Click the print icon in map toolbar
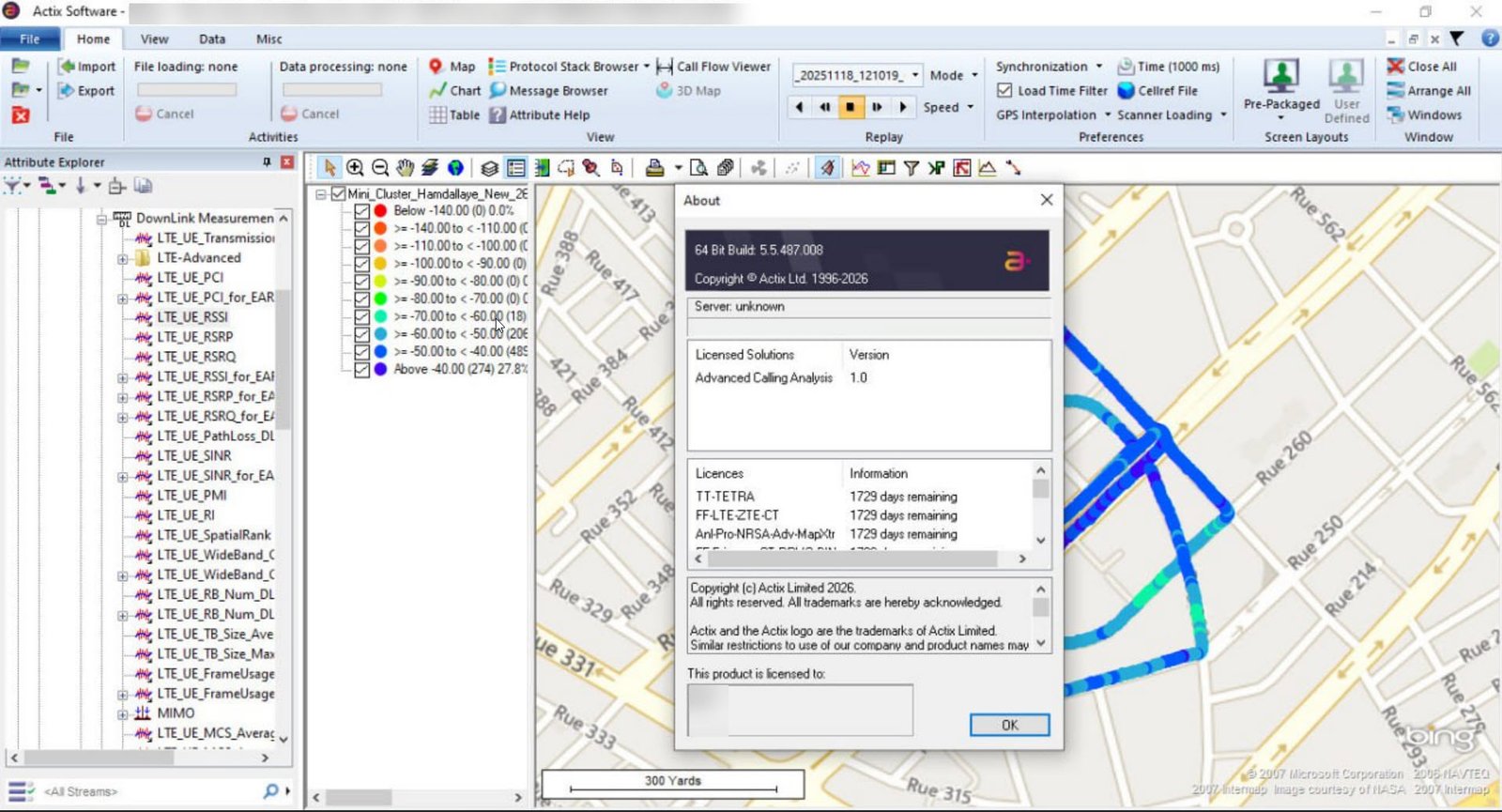 point(655,168)
